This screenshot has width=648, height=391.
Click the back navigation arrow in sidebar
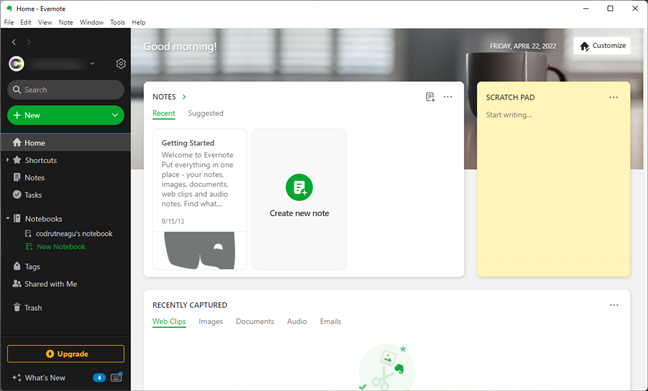(14, 42)
